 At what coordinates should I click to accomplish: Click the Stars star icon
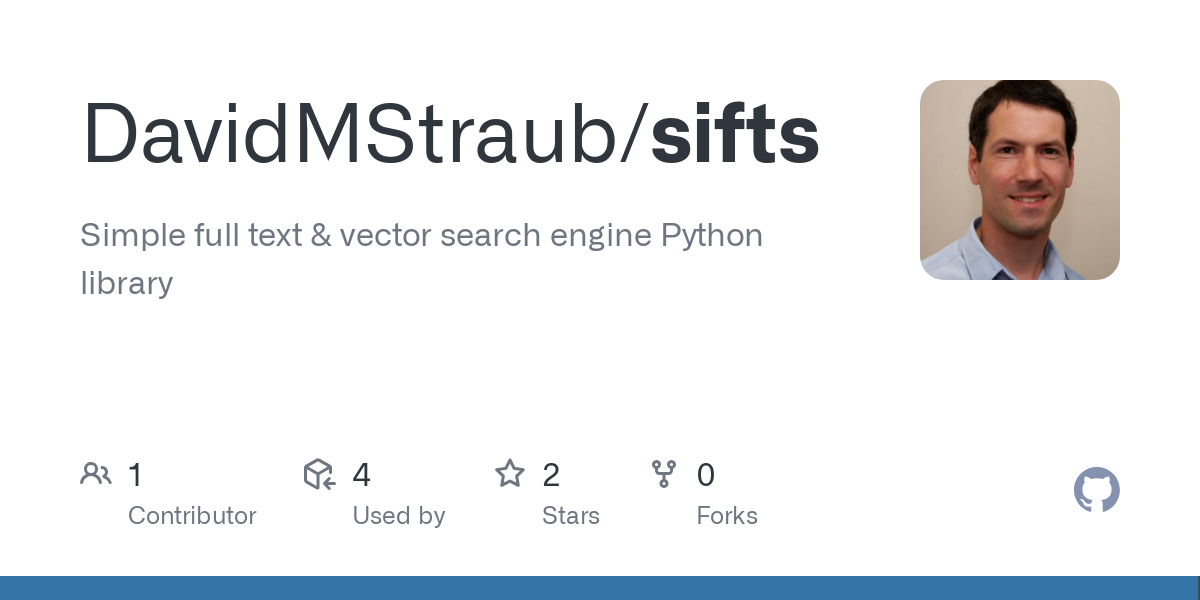tap(510, 474)
